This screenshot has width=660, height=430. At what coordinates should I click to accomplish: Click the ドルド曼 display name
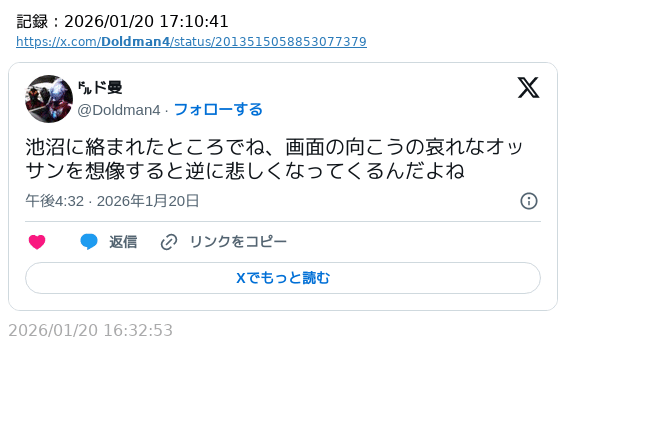(100, 88)
